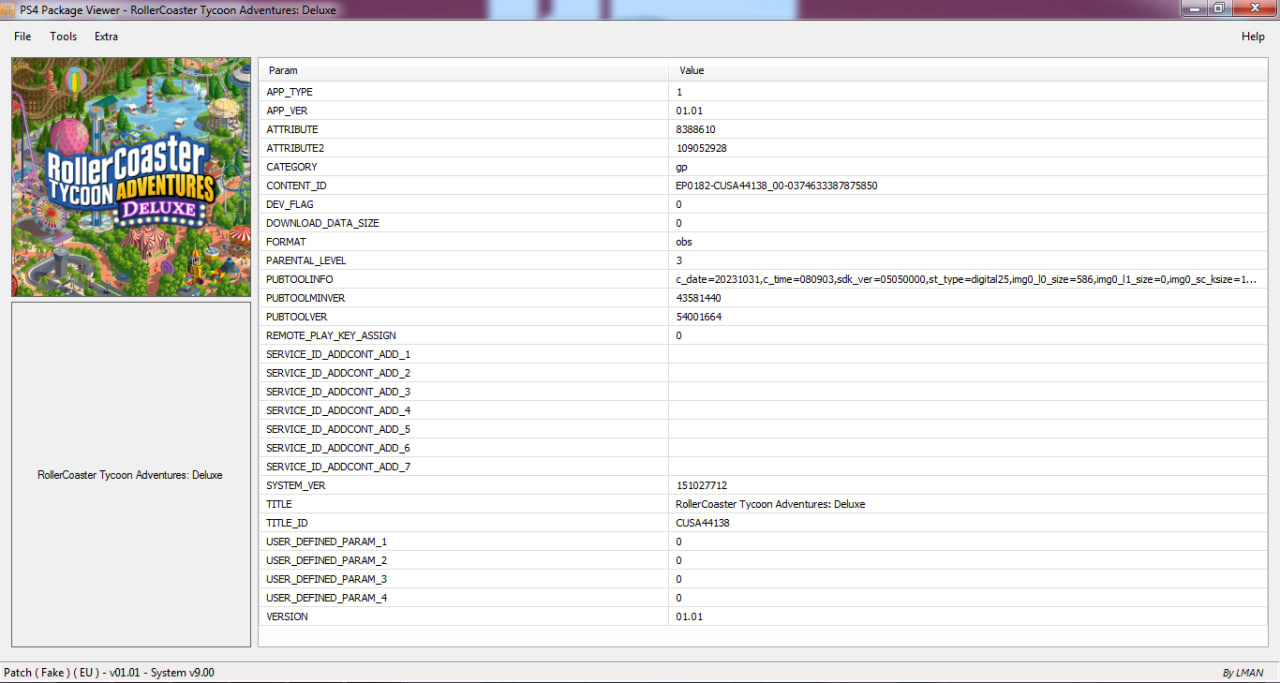Select the REMOTE_PLAY_KEY_ASSIGN parameter row
The image size is (1280, 683).
click(x=764, y=335)
